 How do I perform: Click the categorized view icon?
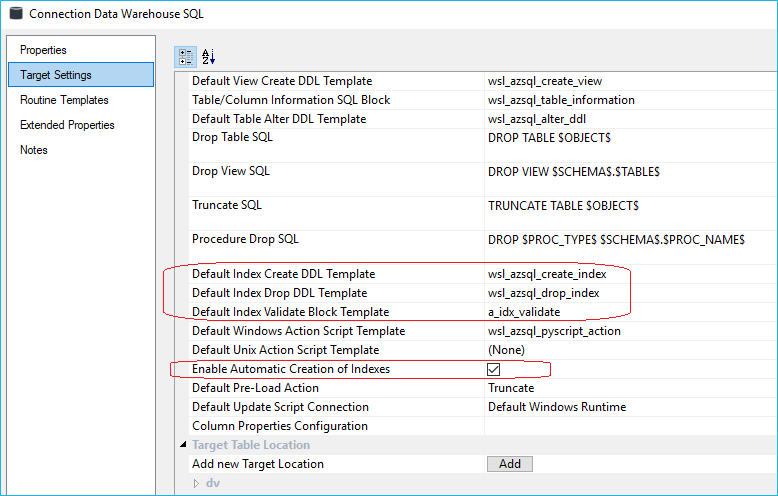coord(186,57)
